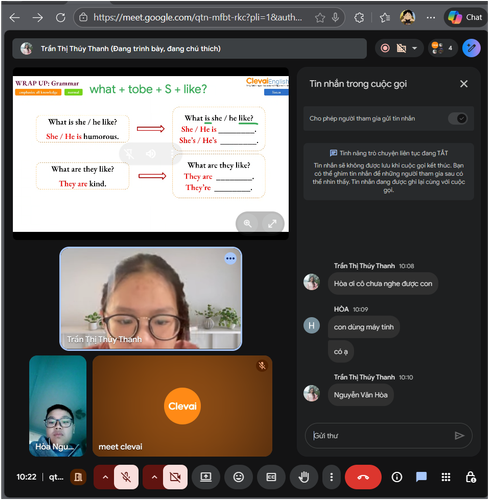Zoom the shared presentation with magnifier
Screen dimensions: 489x500
pos(248,223)
